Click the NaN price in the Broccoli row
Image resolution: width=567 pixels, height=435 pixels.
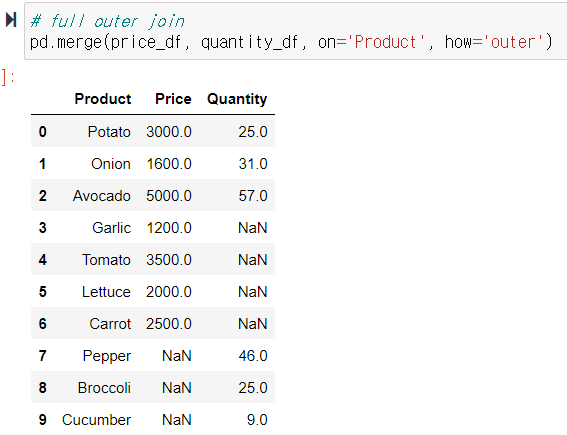coord(176,388)
